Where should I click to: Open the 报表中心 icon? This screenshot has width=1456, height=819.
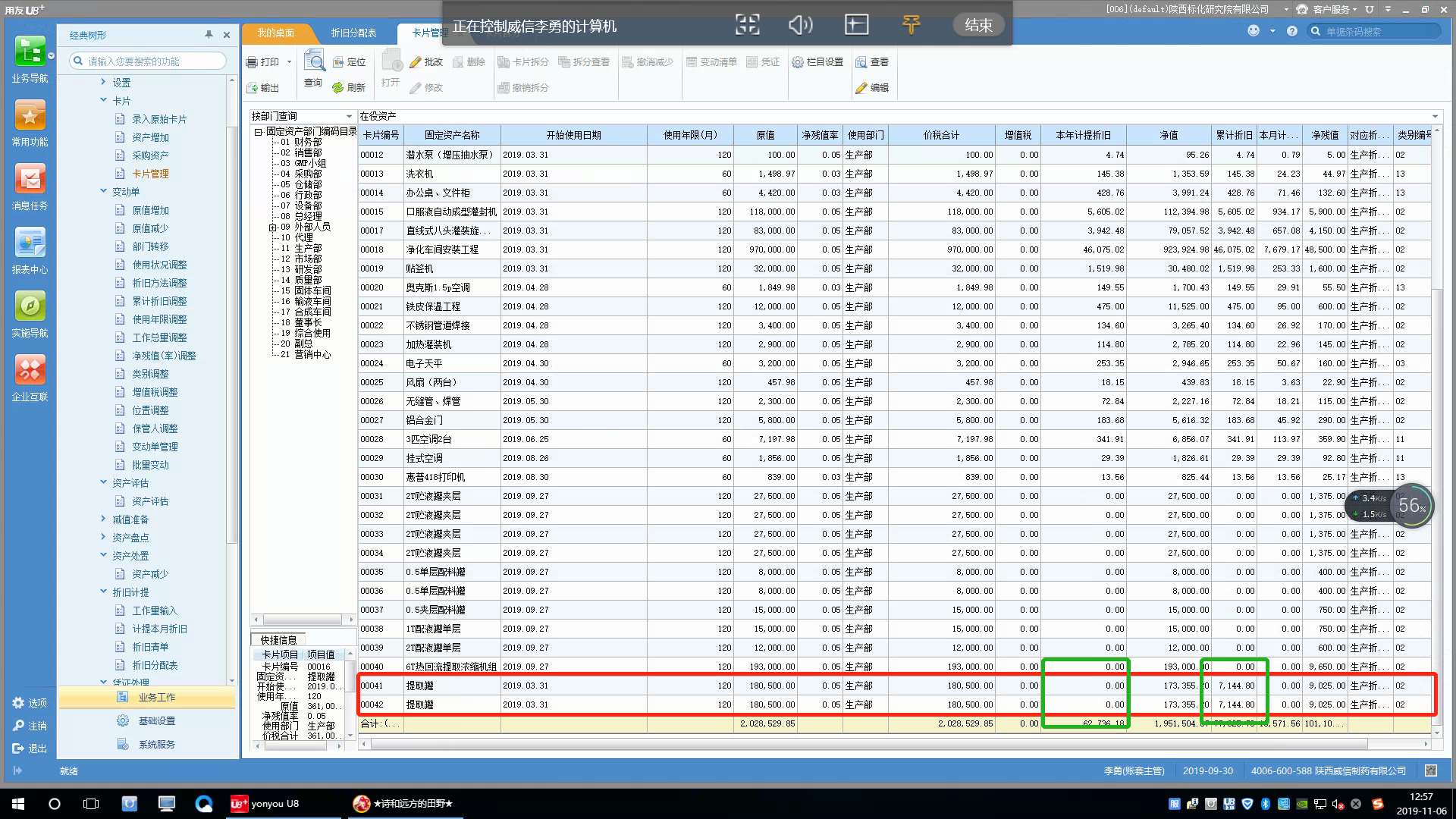[x=30, y=243]
